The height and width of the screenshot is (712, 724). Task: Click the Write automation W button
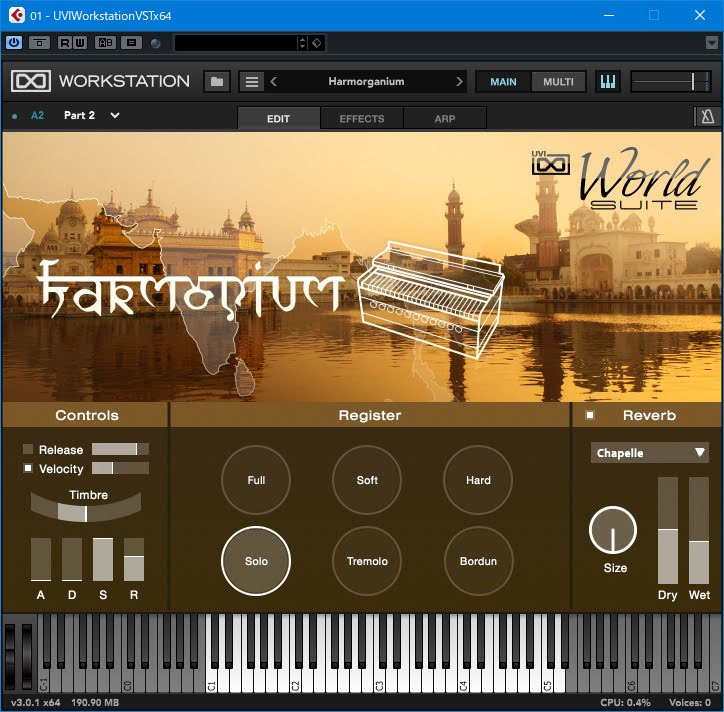(x=80, y=43)
